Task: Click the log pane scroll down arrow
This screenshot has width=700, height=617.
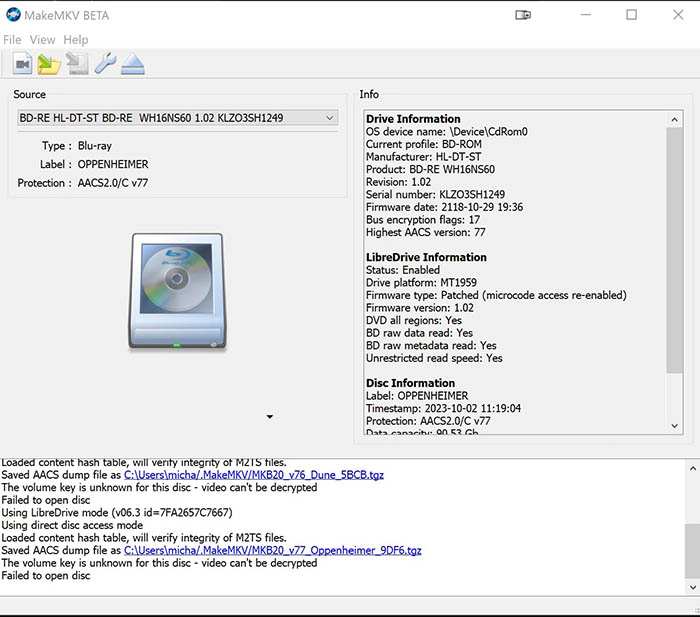Action: (x=692, y=587)
